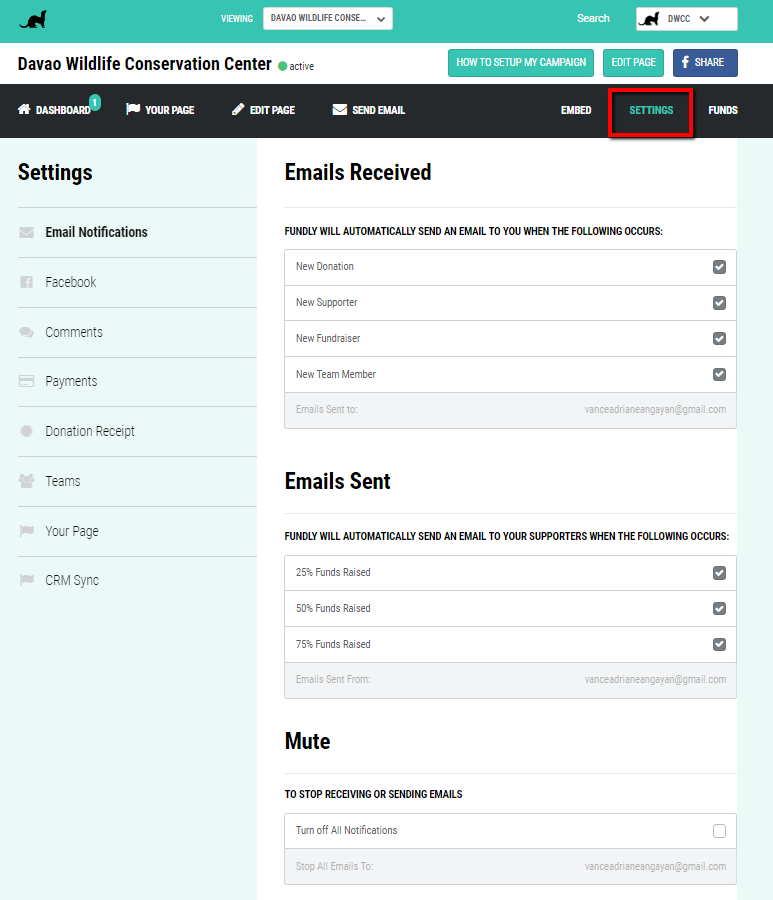Click the home icon beside Dashboard
The width and height of the screenshot is (773, 900).
coord(24,109)
